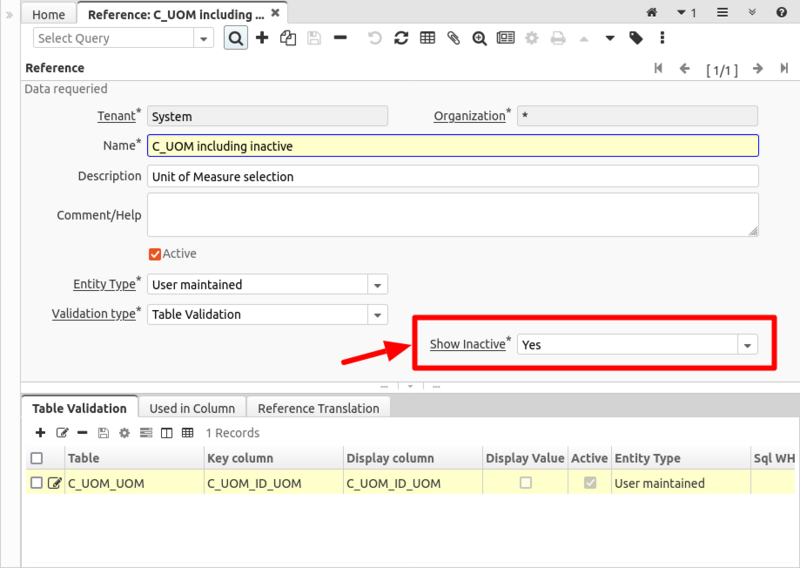Check the select-all checkbox in table header
Viewport: 800px width, 568px height.
coord(37,458)
